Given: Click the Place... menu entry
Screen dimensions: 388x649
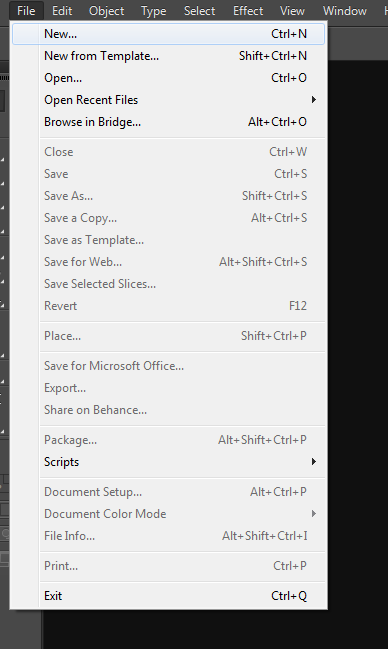Looking at the screenshot, I should pos(168,336).
